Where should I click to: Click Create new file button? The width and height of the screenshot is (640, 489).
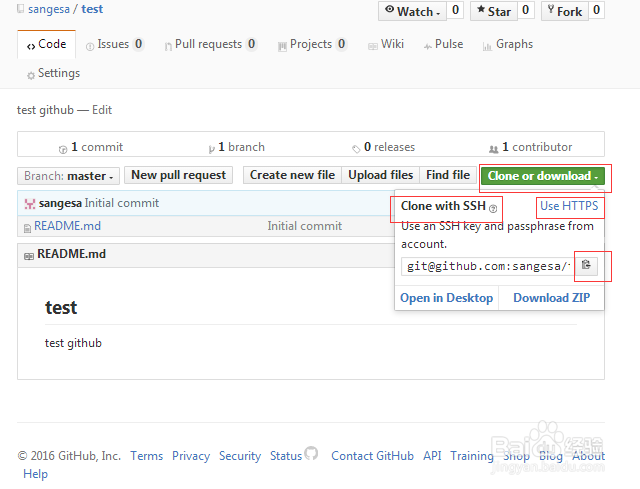point(292,175)
